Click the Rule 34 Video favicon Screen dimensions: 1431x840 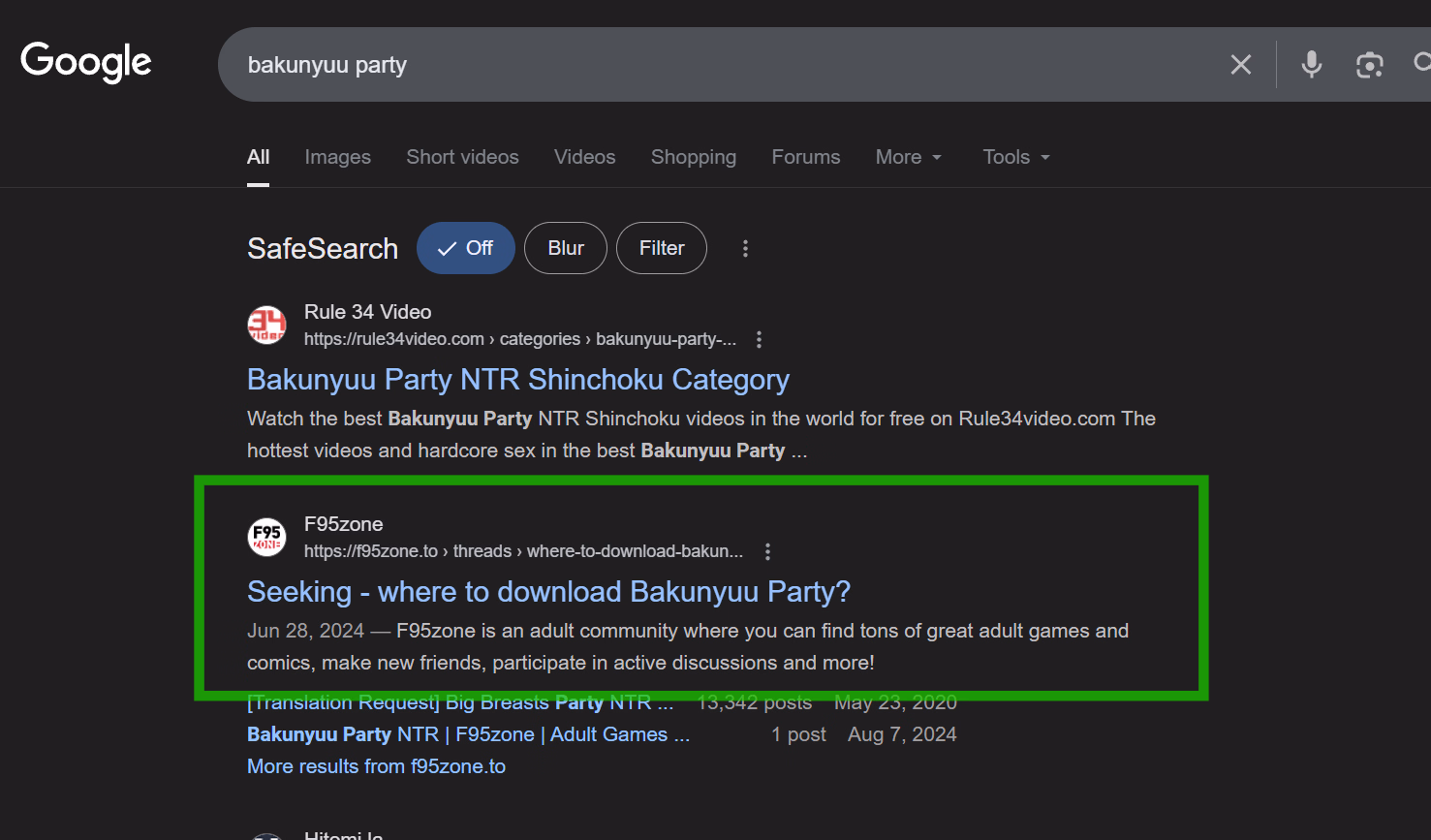pyautogui.click(x=266, y=325)
